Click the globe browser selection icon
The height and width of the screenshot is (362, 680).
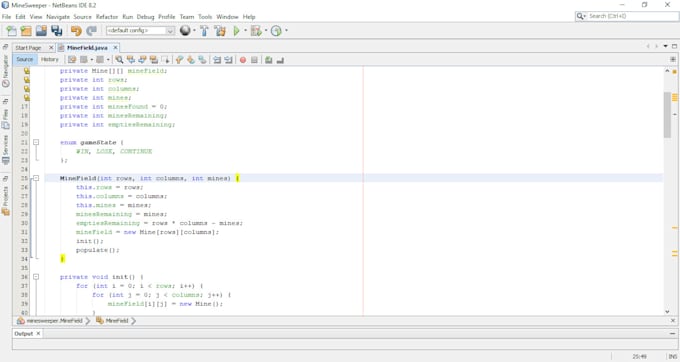pyautogui.click(x=185, y=31)
